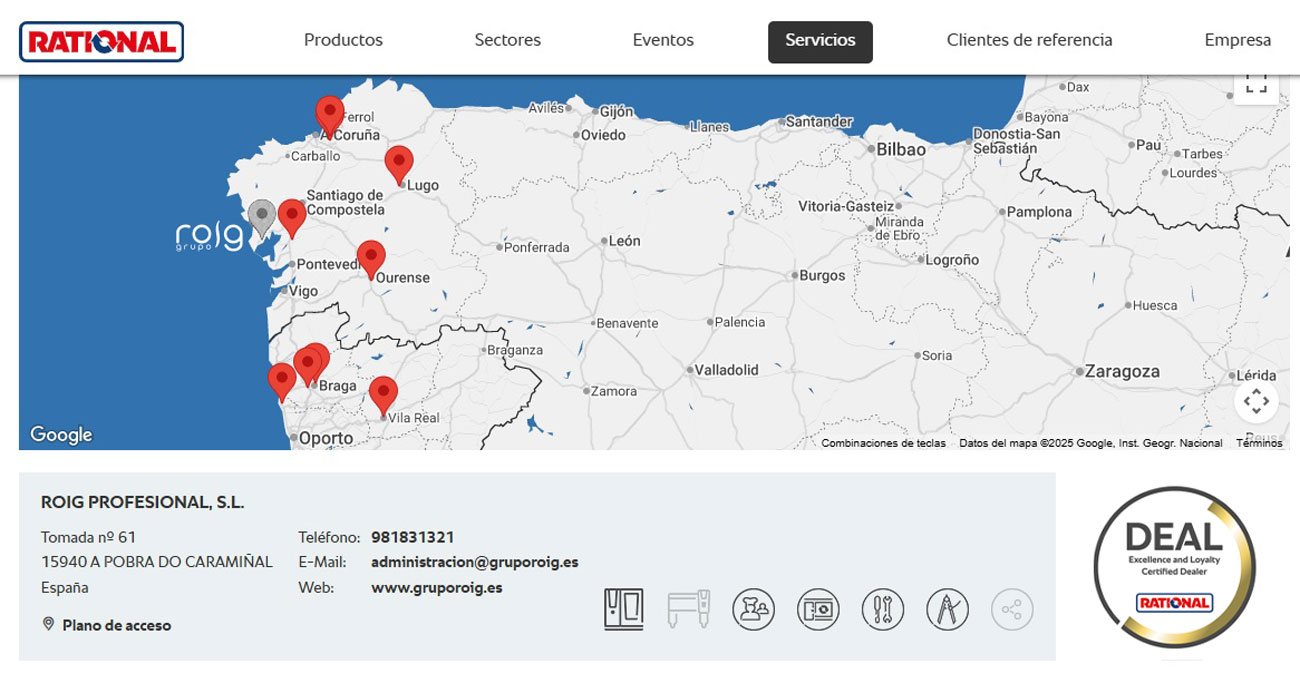
Task: Click the Términos link on the map
Action: coord(1260,442)
